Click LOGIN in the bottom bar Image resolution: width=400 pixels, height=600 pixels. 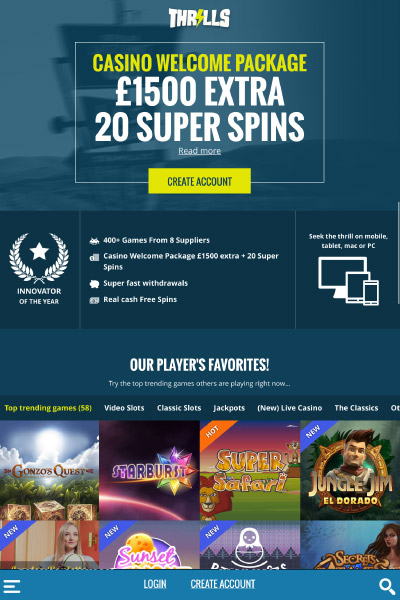155,584
